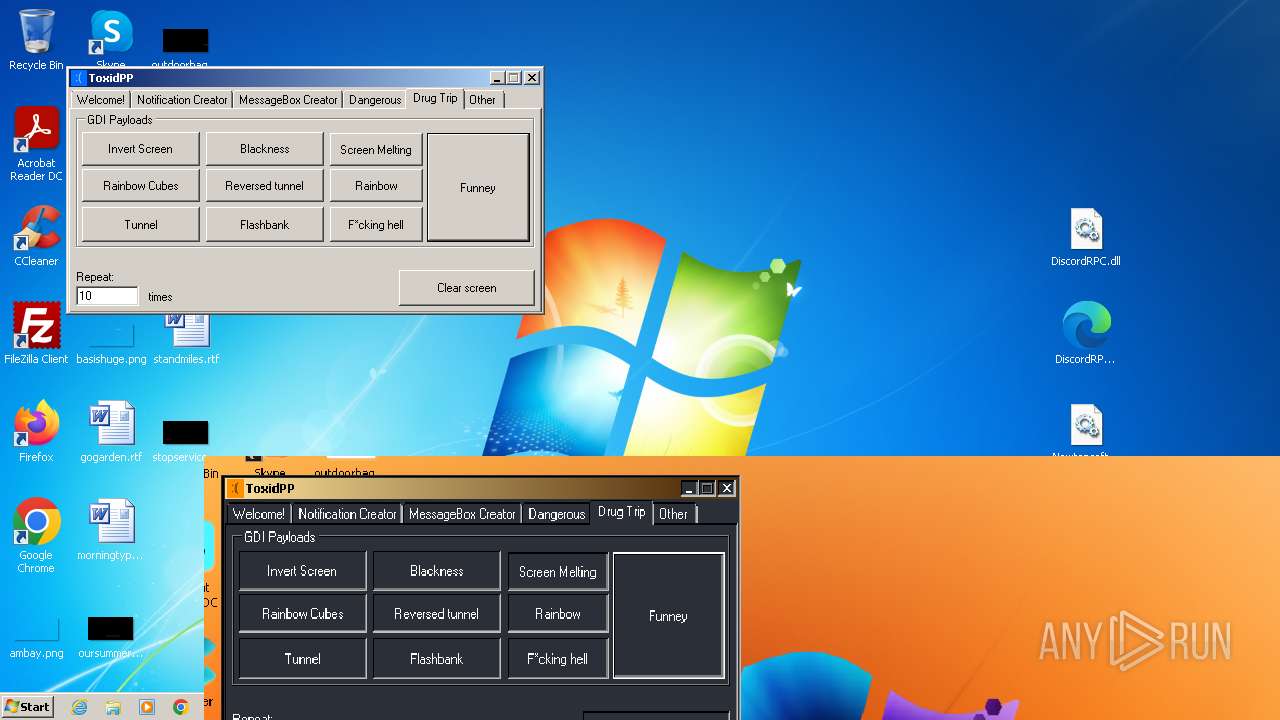
Task: Run Rainbow Cubes payload in light gray window
Action: (x=140, y=186)
